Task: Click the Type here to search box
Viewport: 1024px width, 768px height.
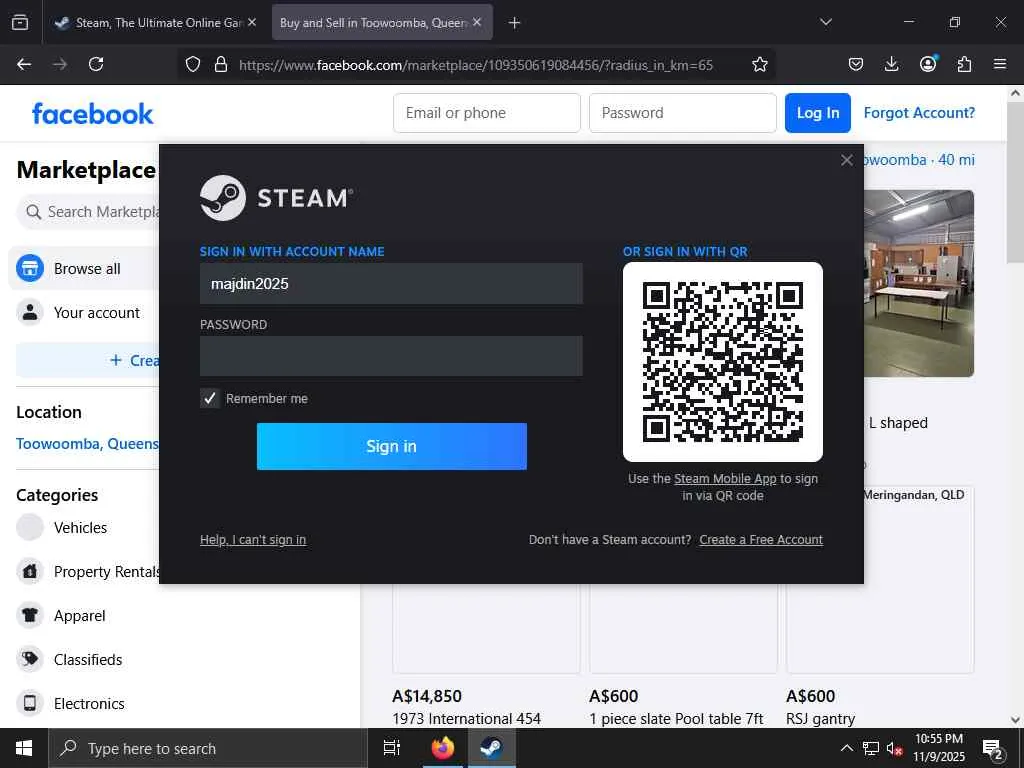Action: coord(208,748)
